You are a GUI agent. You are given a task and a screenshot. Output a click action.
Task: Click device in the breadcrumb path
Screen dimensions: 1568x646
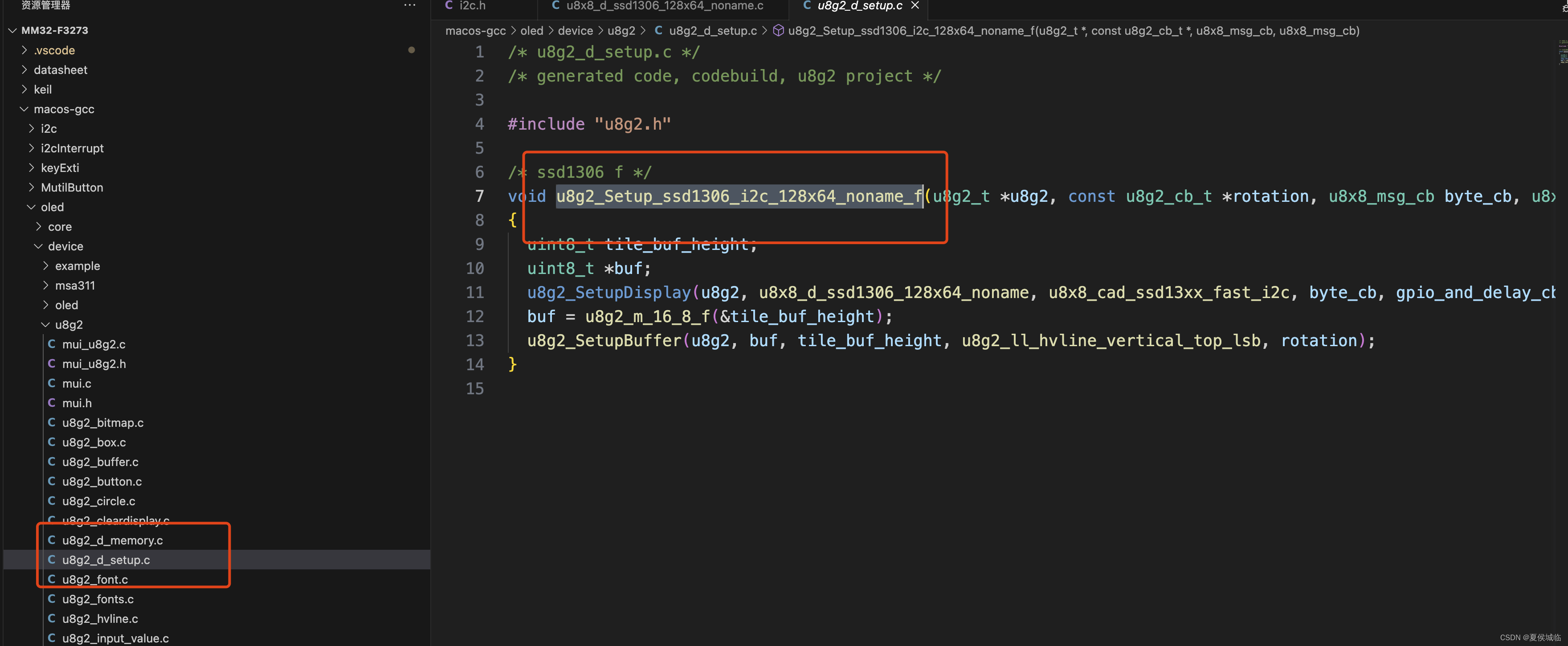tap(575, 30)
